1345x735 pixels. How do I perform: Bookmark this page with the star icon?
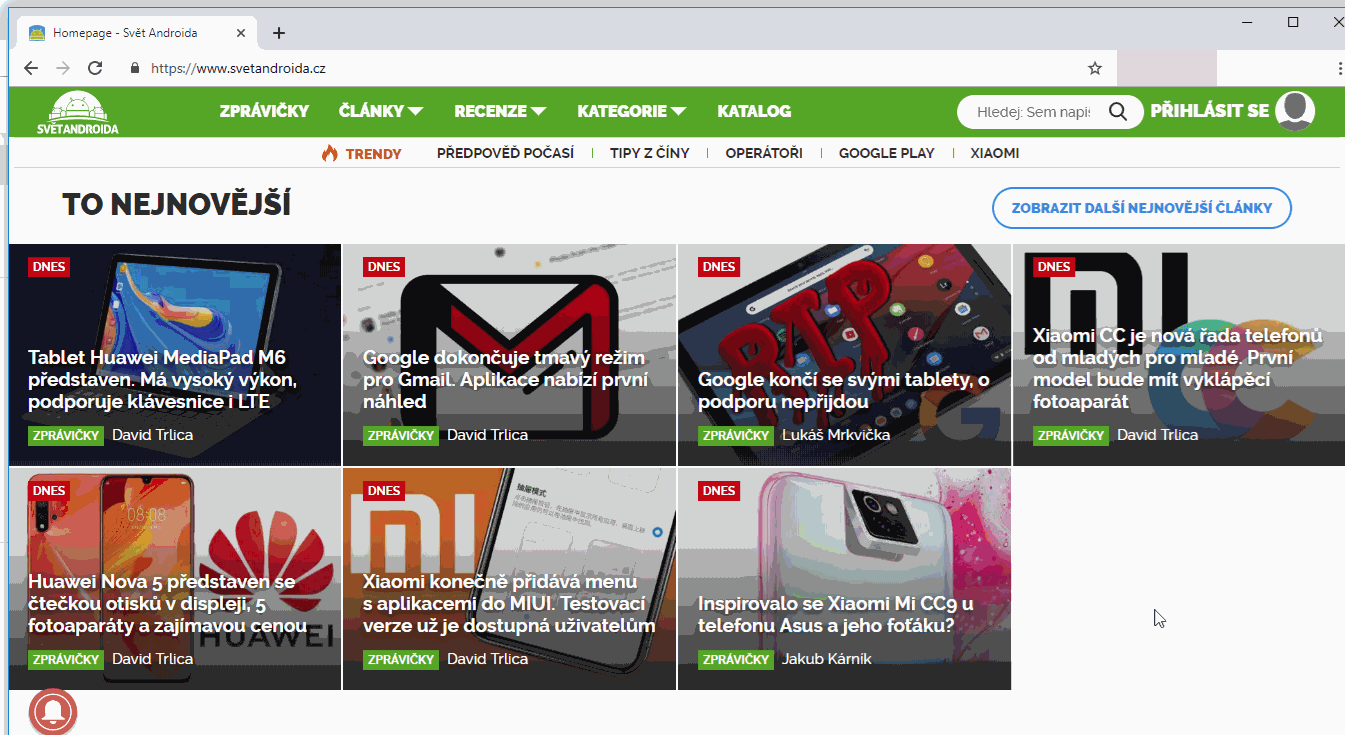click(x=1095, y=68)
